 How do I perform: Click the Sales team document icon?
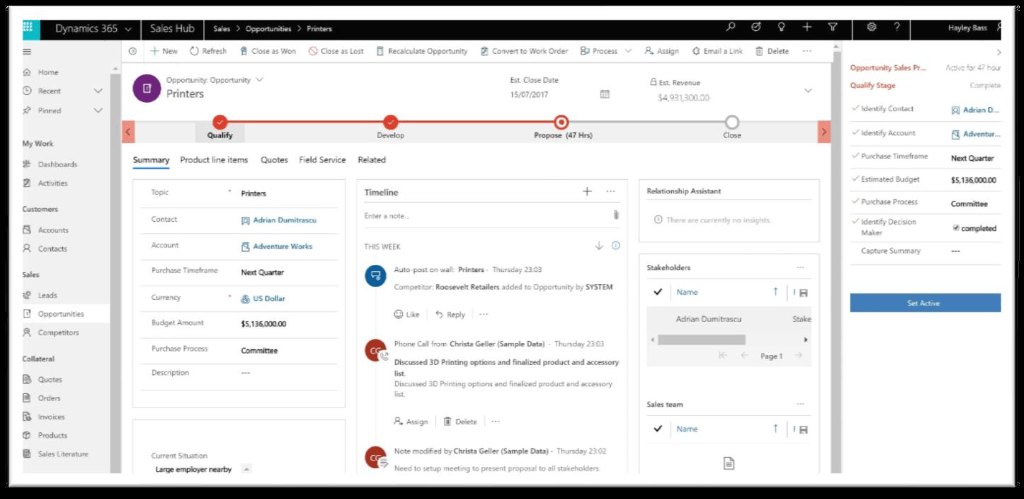(x=729, y=463)
